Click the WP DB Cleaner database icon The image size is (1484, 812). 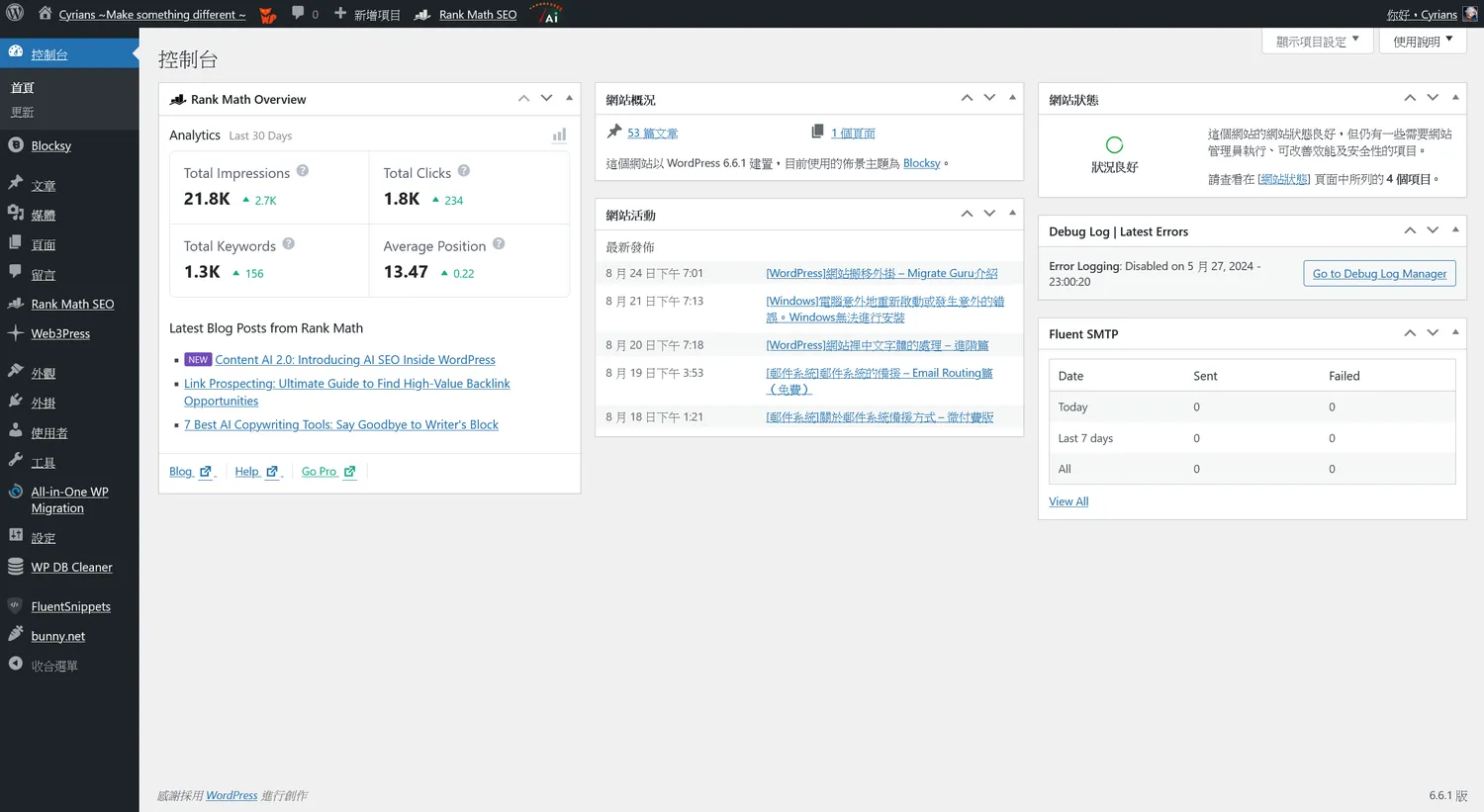(x=16, y=567)
